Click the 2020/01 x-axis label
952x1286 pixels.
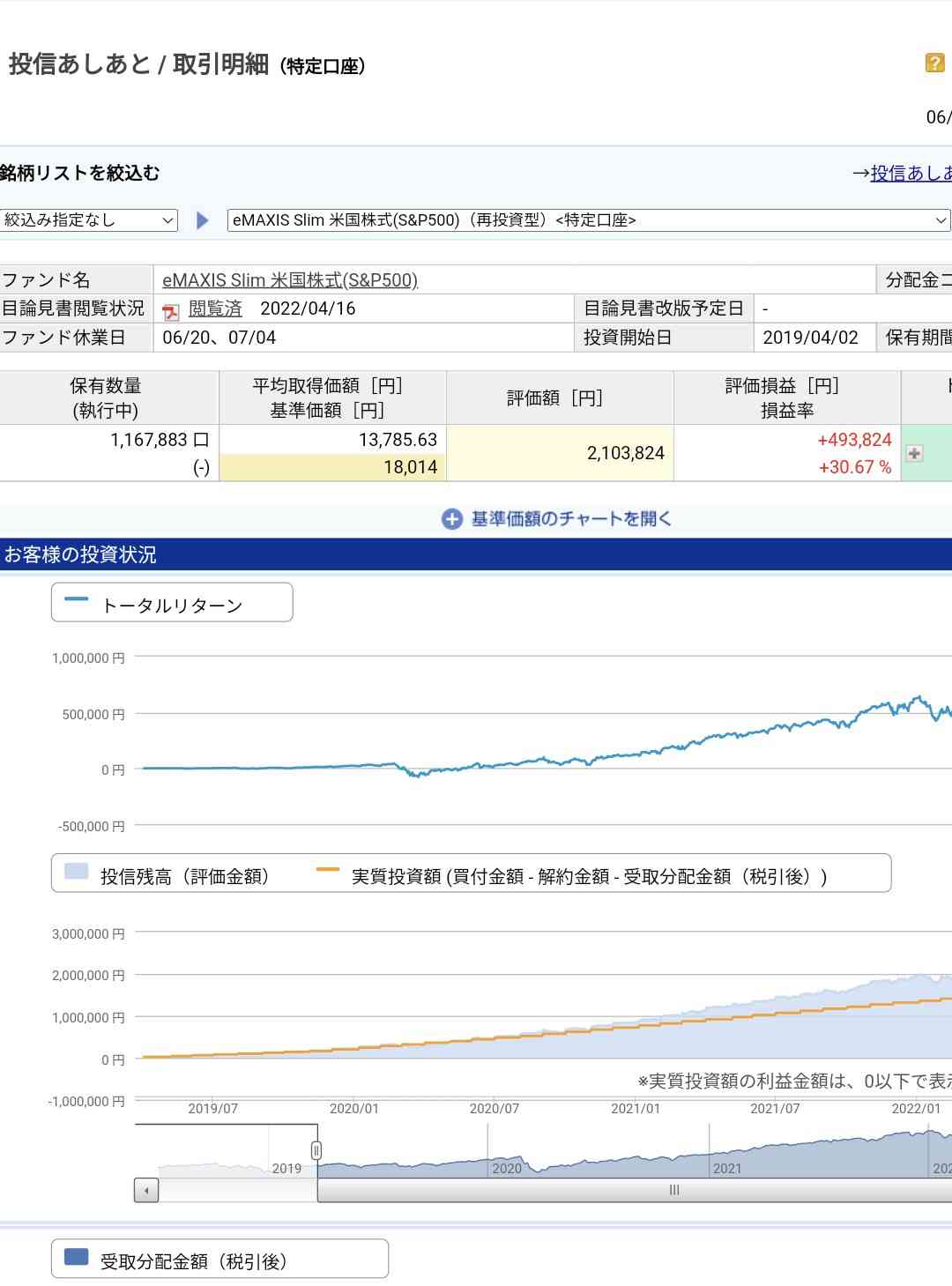click(x=354, y=1109)
